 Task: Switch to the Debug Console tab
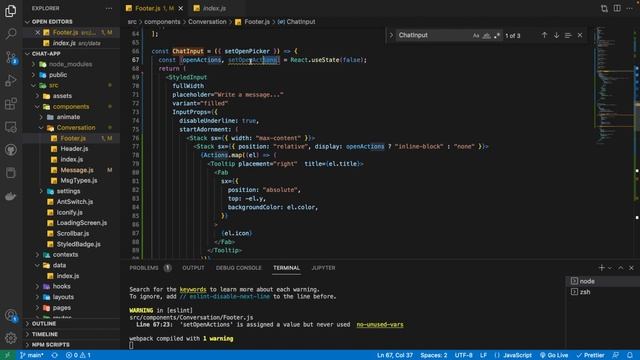pyautogui.click(x=238, y=268)
